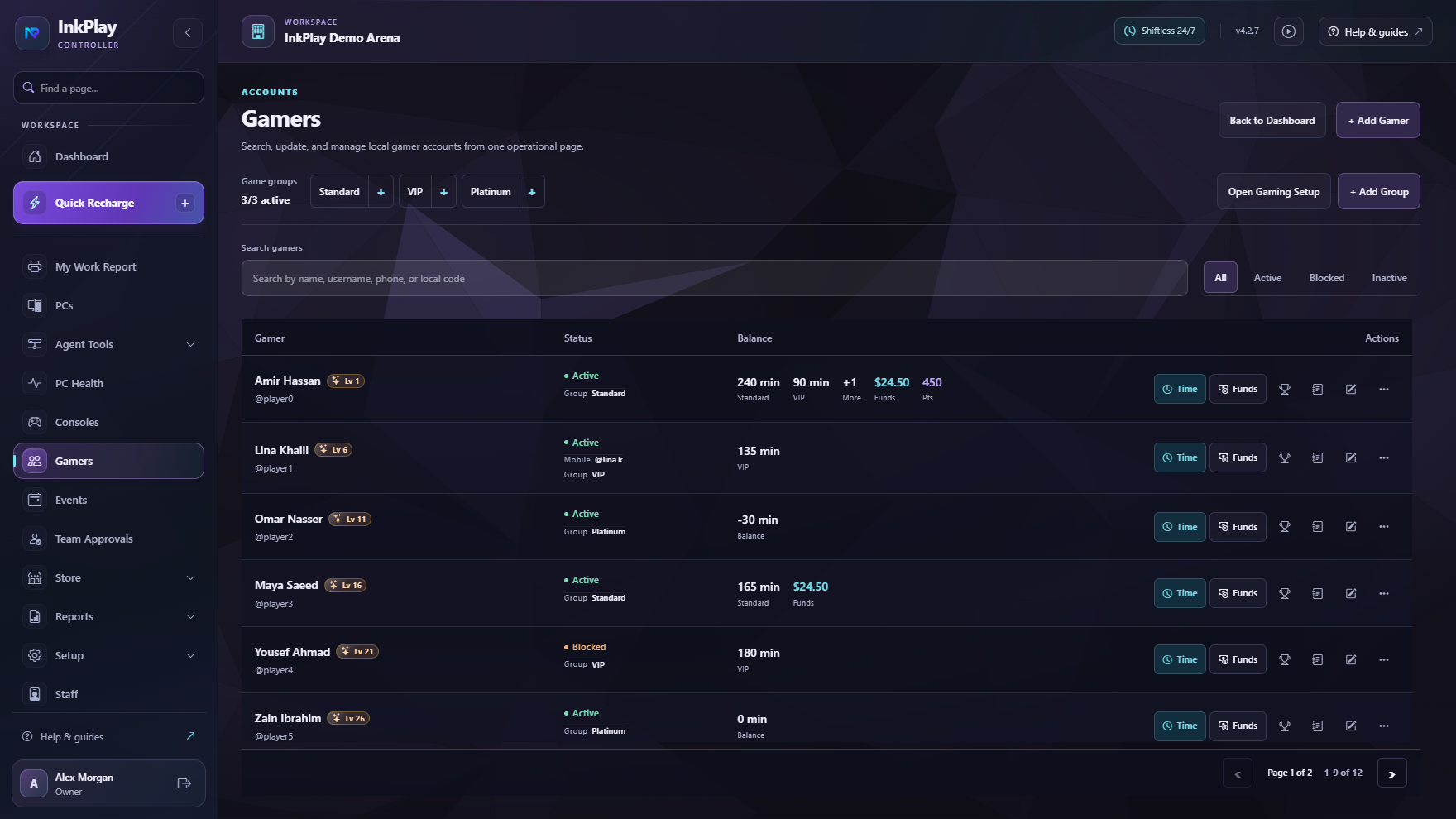Open Team Approvals page
This screenshot has height=819, width=1456.
pos(108,539)
